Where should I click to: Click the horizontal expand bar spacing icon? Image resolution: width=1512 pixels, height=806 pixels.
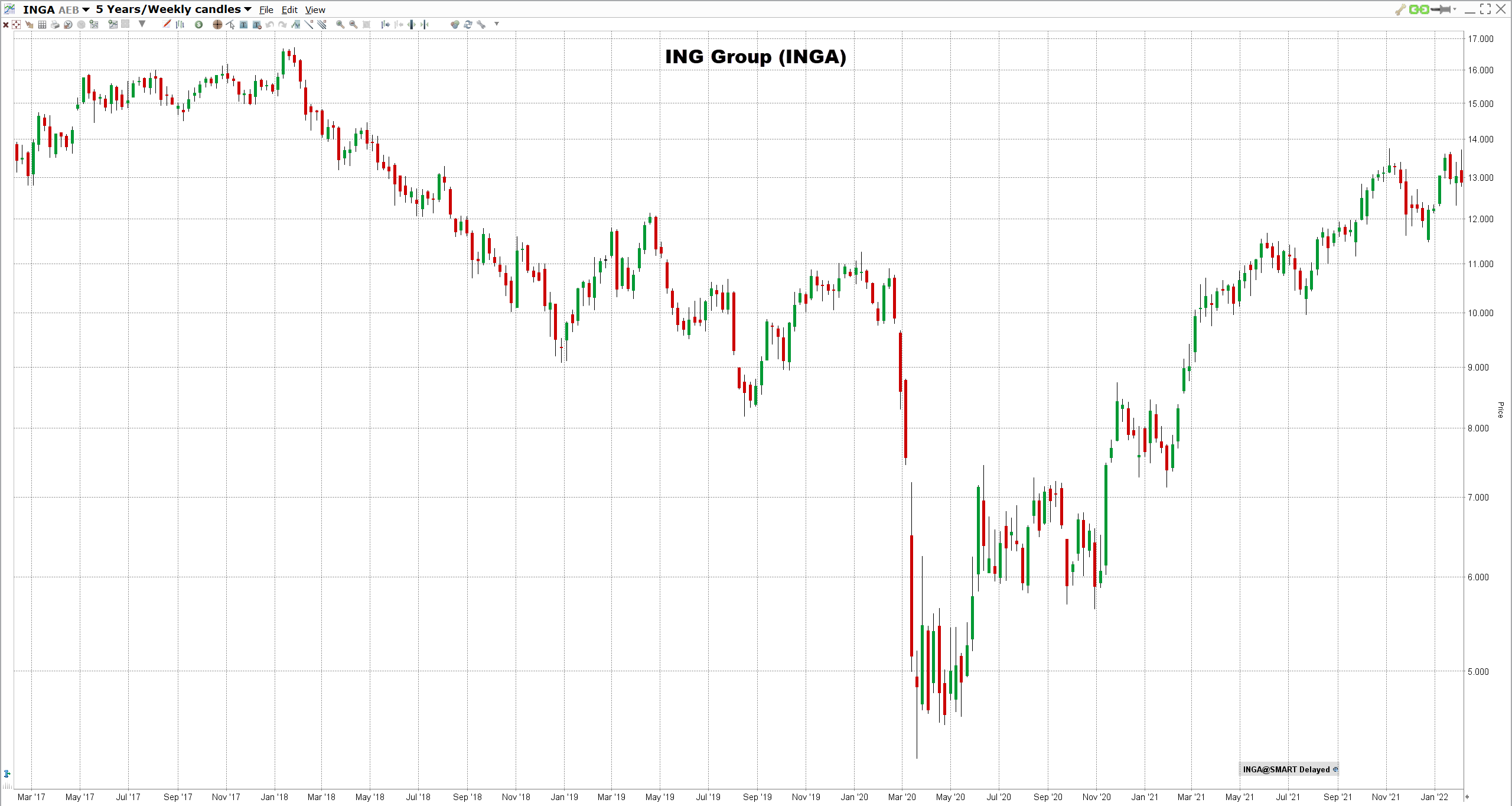point(412,24)
